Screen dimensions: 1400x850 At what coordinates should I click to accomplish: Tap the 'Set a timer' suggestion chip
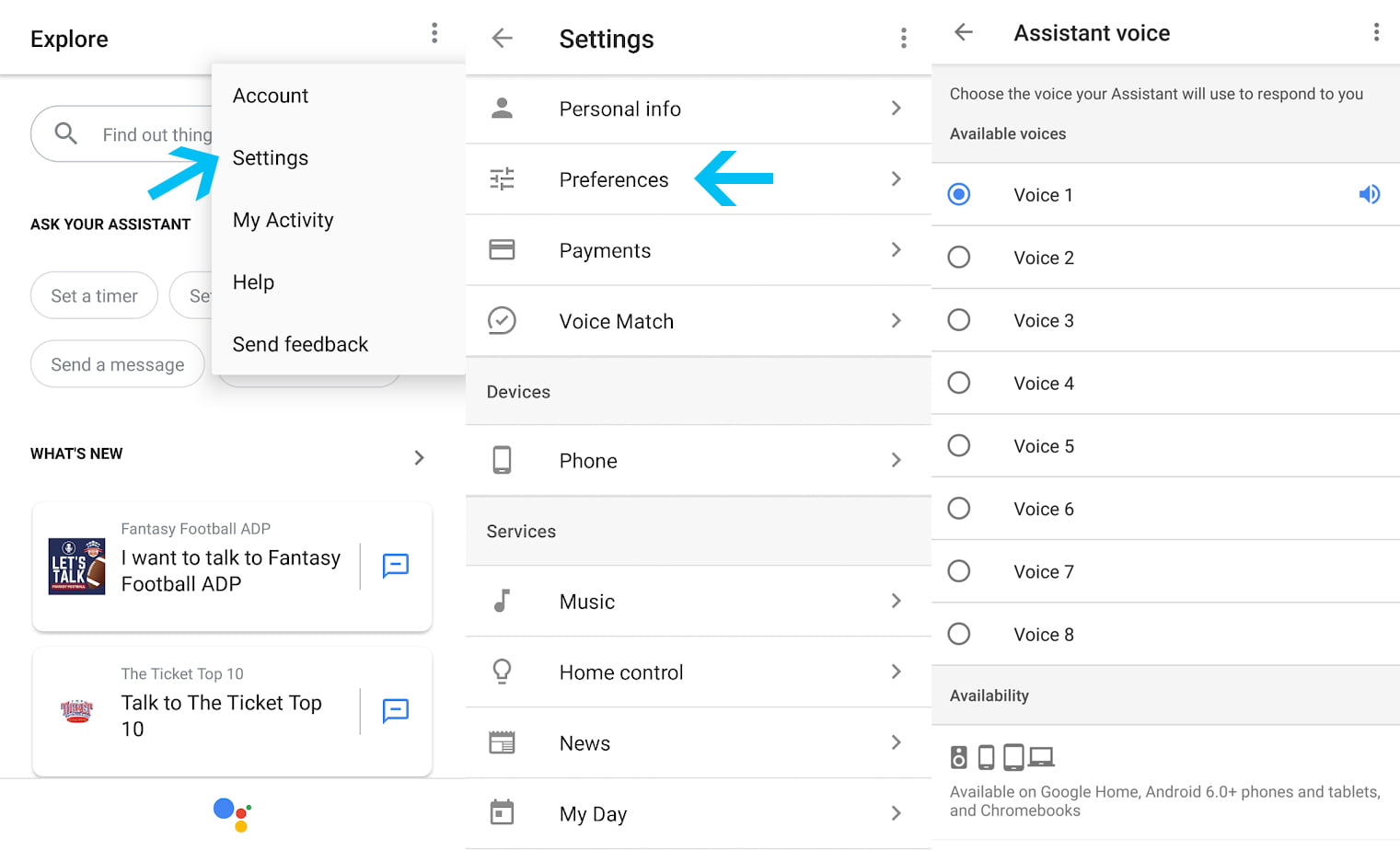pos(94,295)
